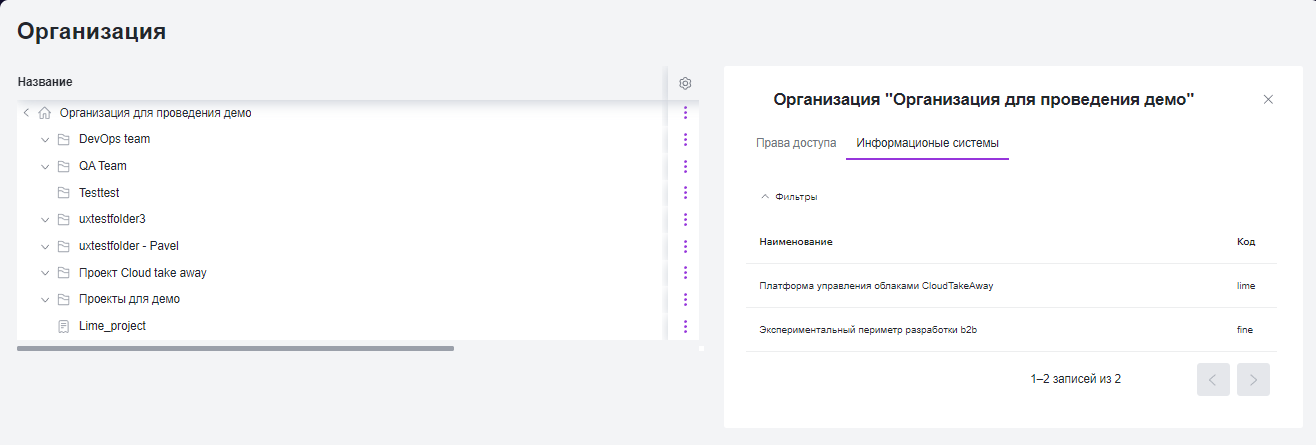
Task: Select the QA Team tree row
Action: 342,166
